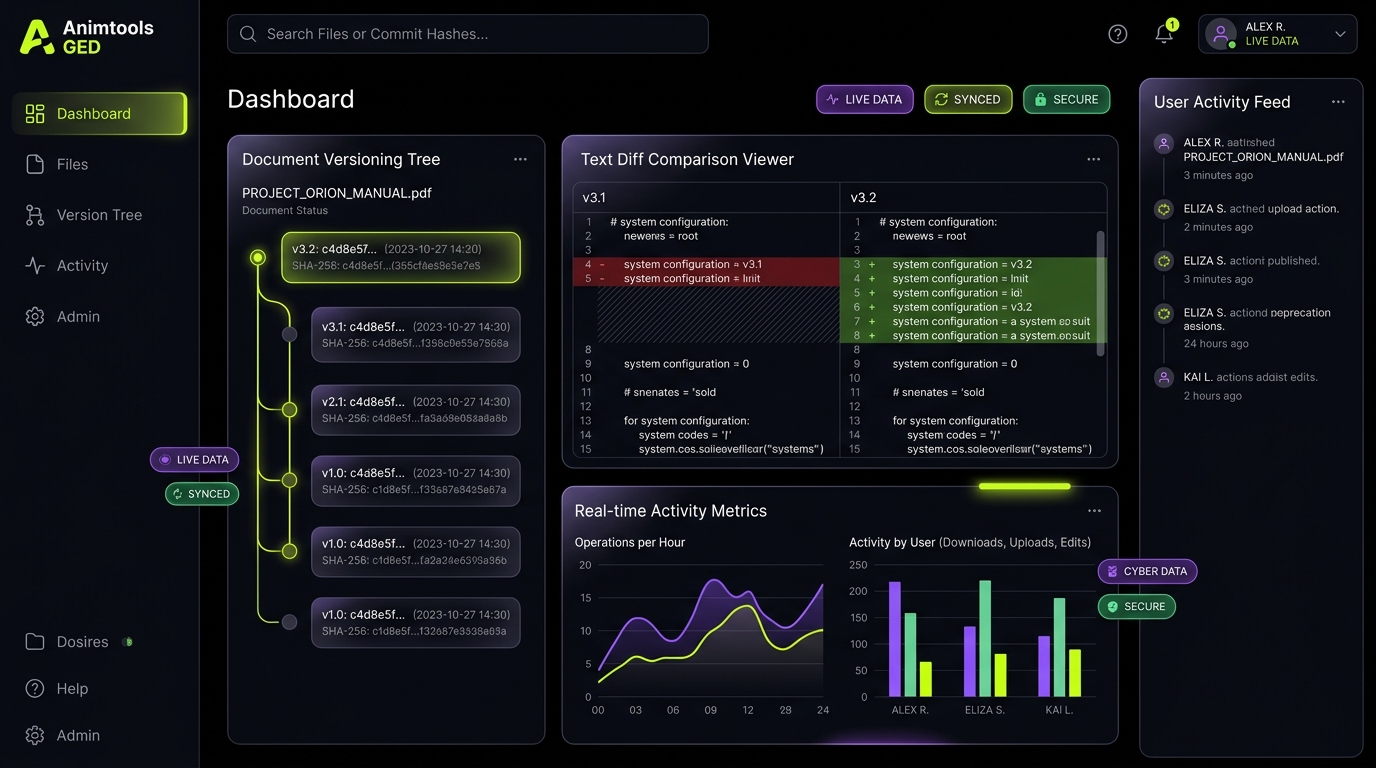
Task: Click the Search Files or Commit Hashes field
Action: (468, 34)
